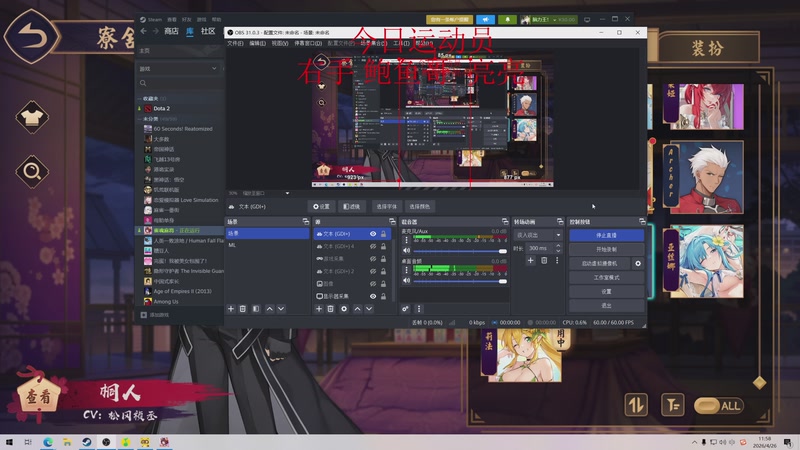800x450 pixels.
Task: Click 选择字体 button in source toolbar
Action: [x=386, y=206]
